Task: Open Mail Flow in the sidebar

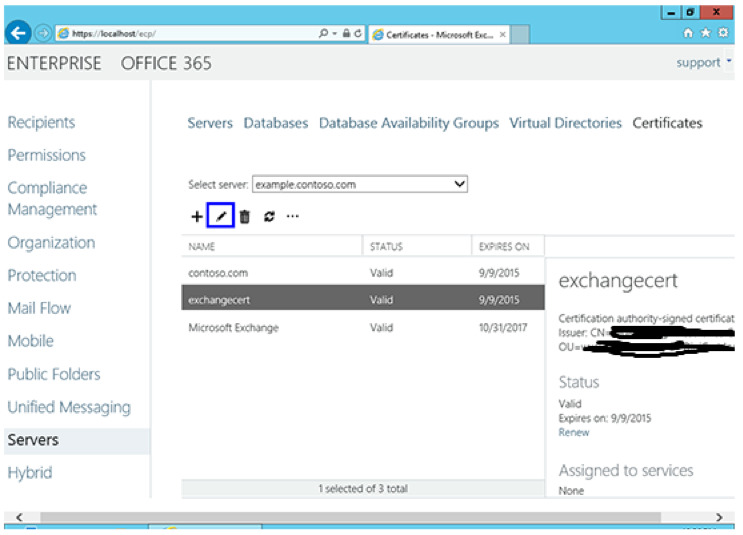Action: [39, 308]
